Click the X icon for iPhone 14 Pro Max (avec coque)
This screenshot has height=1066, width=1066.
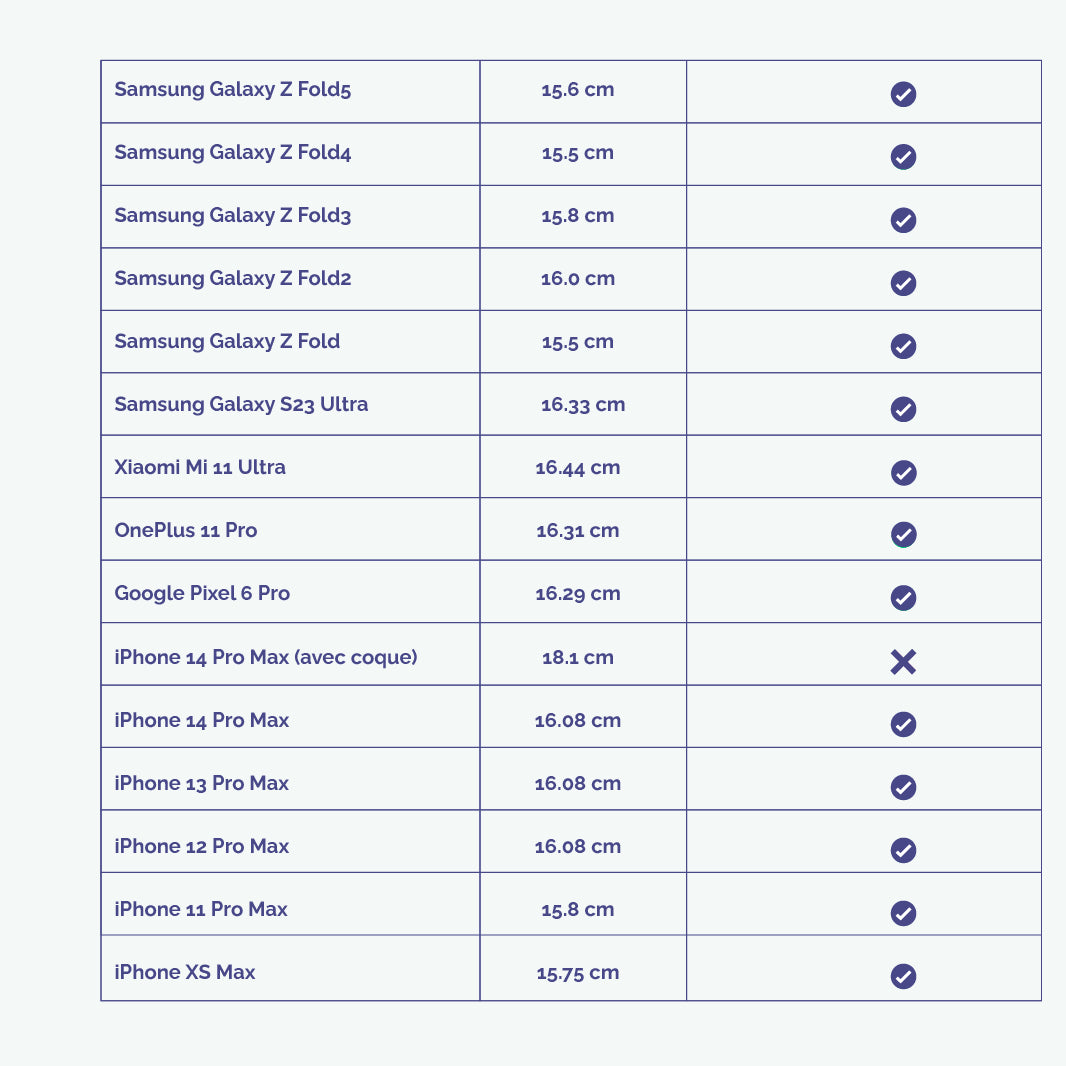click(903, 661)
